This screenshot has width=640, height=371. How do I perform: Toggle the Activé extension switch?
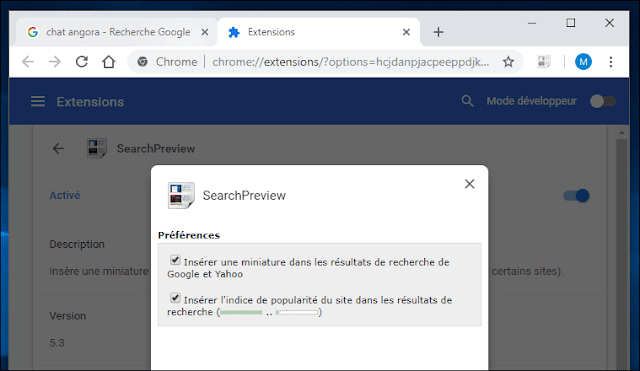(576, 195)
